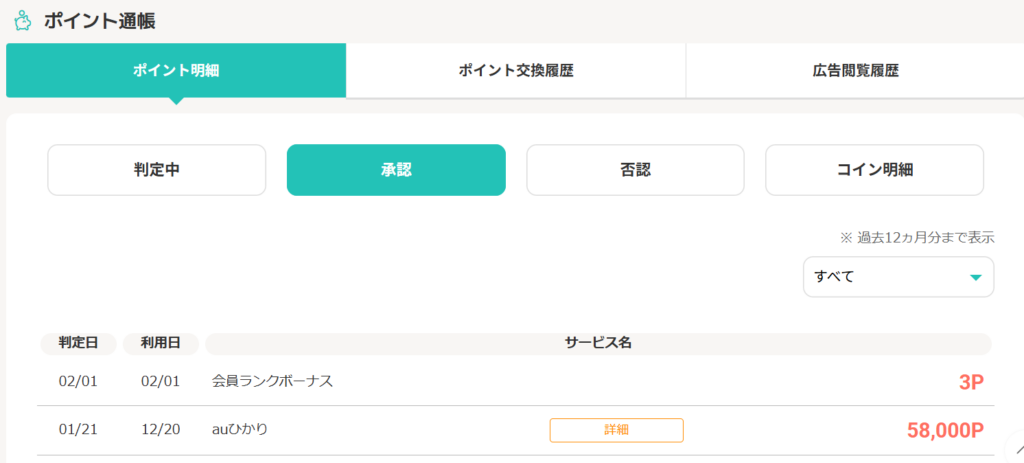This screenshot has height=463, width=1024.
Task: Click the piggy bank icon beside ポイント通帳
Action: [22, 20]
